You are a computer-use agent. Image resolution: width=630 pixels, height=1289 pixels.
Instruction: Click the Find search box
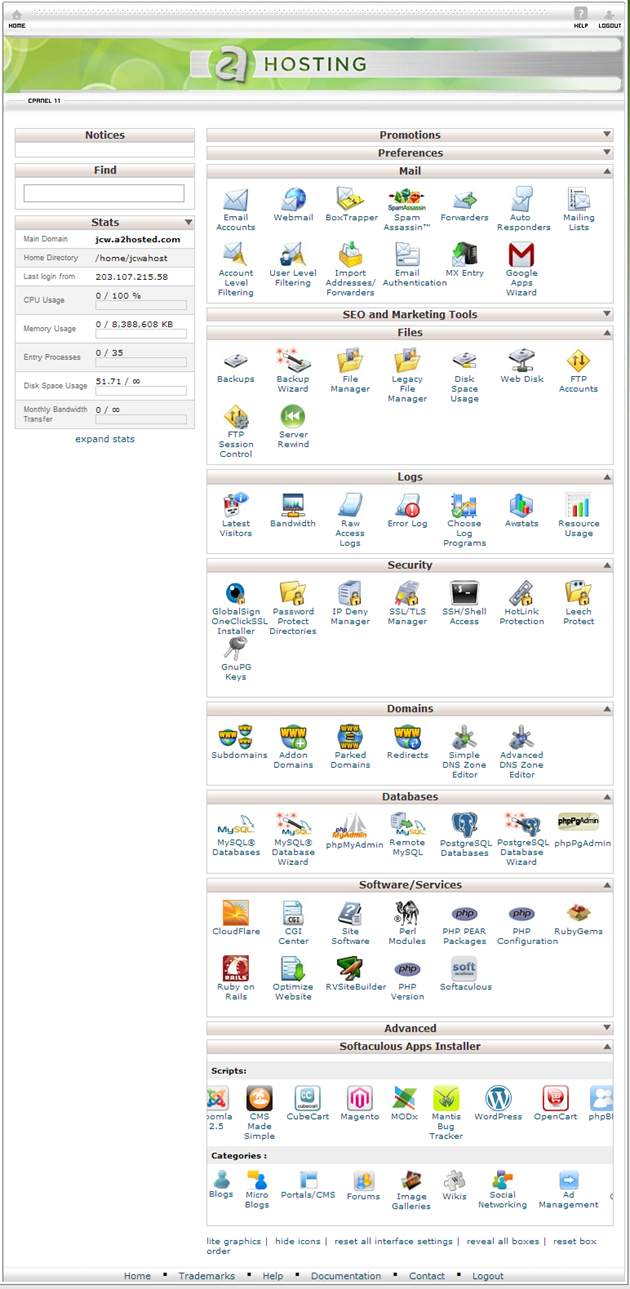(104, 193)
